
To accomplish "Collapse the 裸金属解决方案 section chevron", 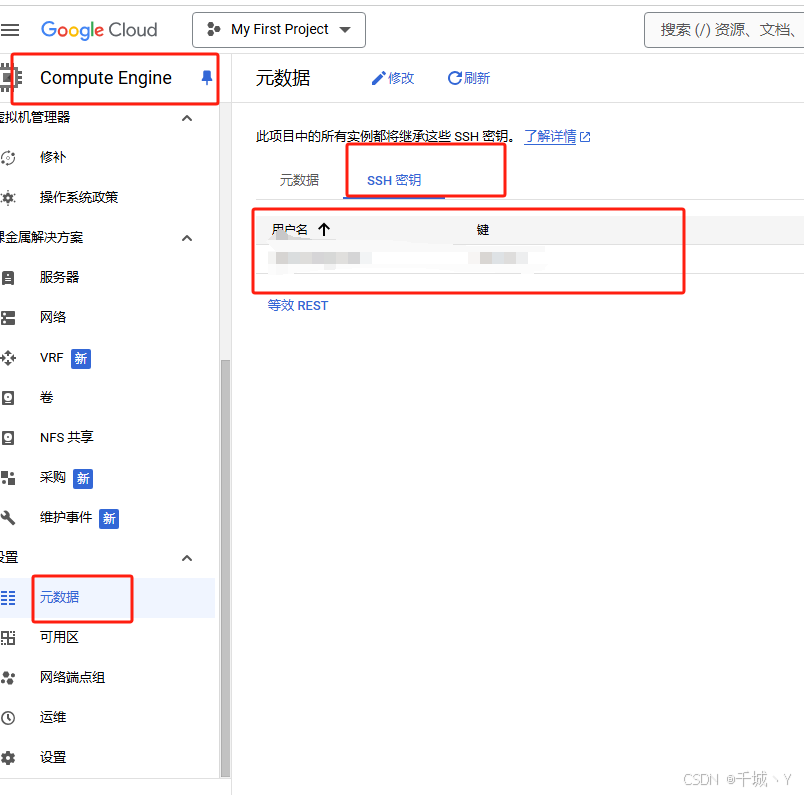I will point(187,238).
